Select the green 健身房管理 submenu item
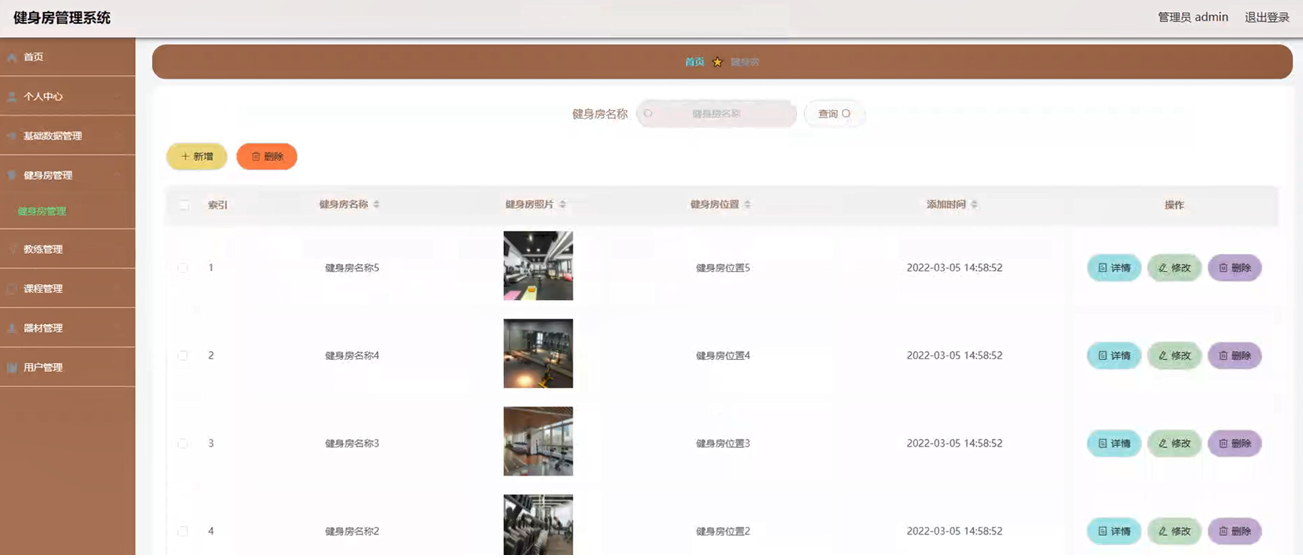Image resolution: width=1303 pixels, height=558 pixels. 42,212
